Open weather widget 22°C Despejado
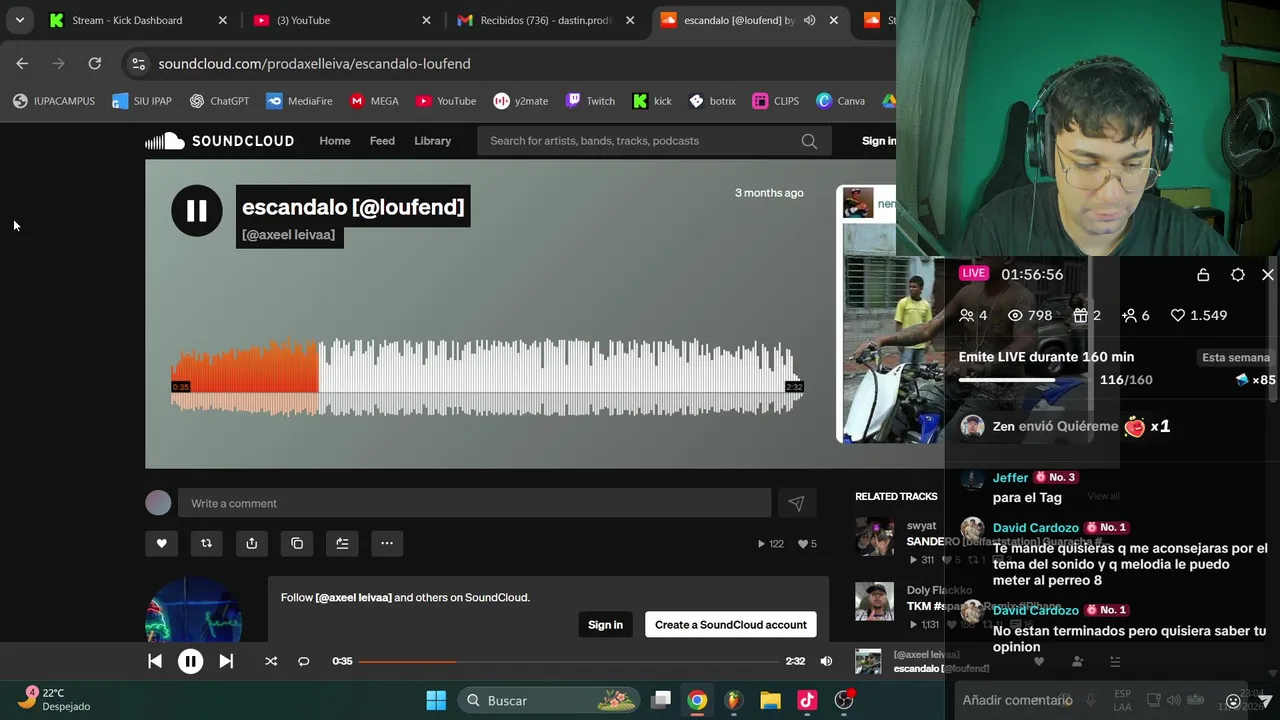 point(56,699)
